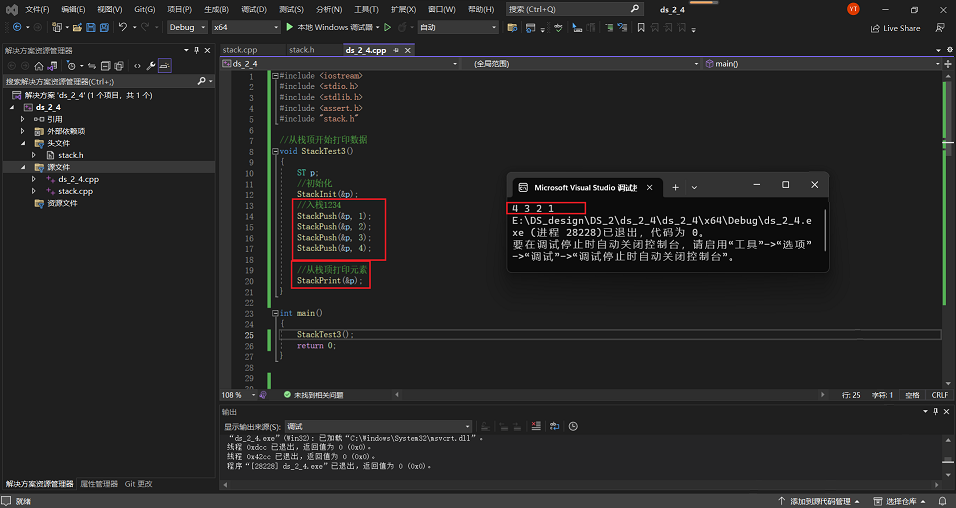Open the x64 platform dropdown

(246, 27)
